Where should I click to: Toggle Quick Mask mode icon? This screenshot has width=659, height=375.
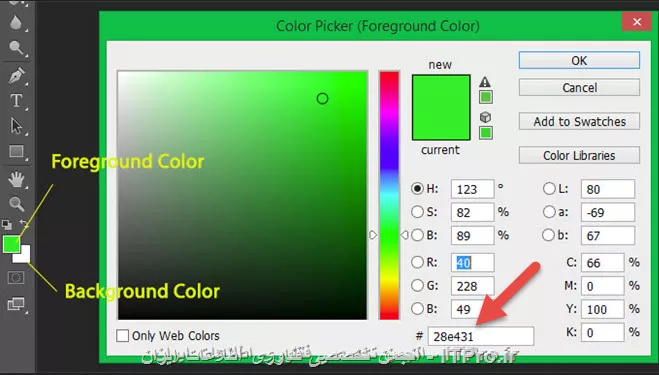tap(16, 277)
